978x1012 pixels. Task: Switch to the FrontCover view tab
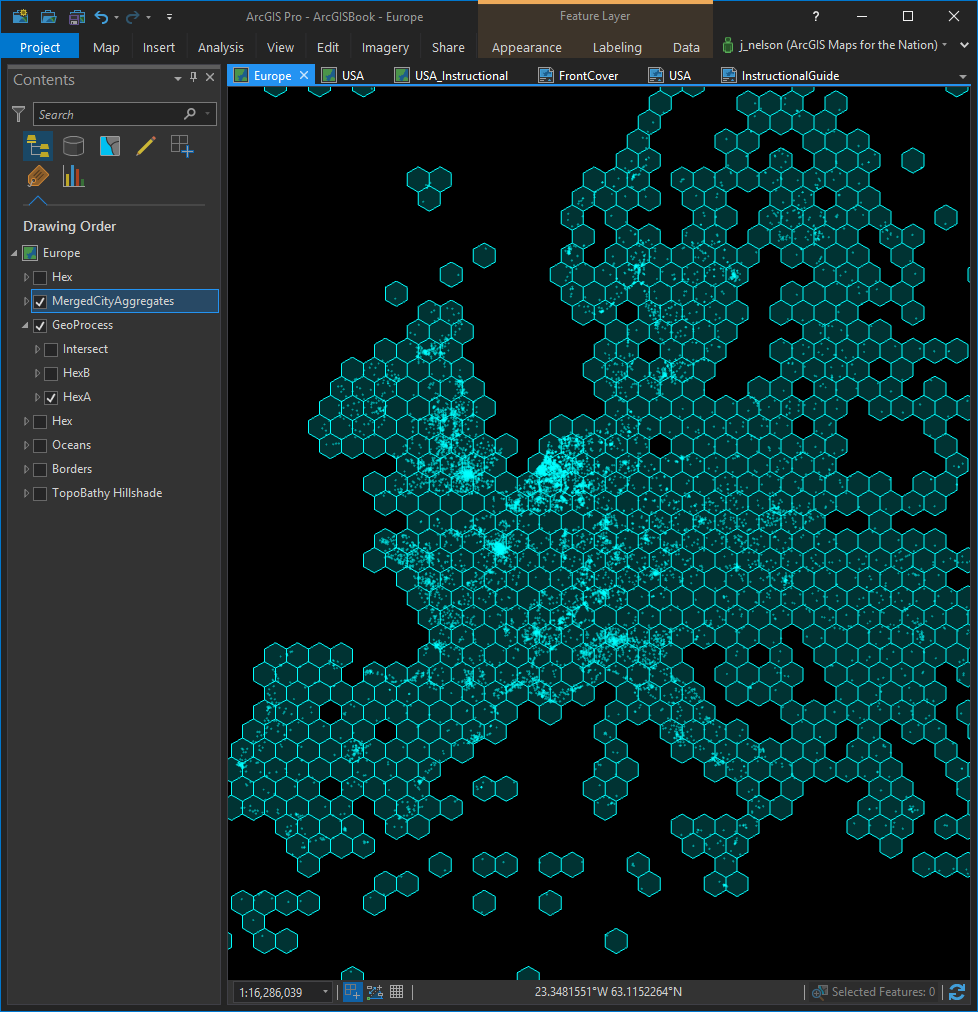tap(588, 75)
